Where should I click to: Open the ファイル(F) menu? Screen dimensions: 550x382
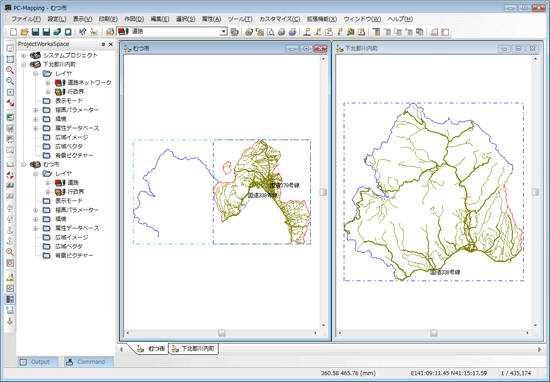(x=26, y=19)
